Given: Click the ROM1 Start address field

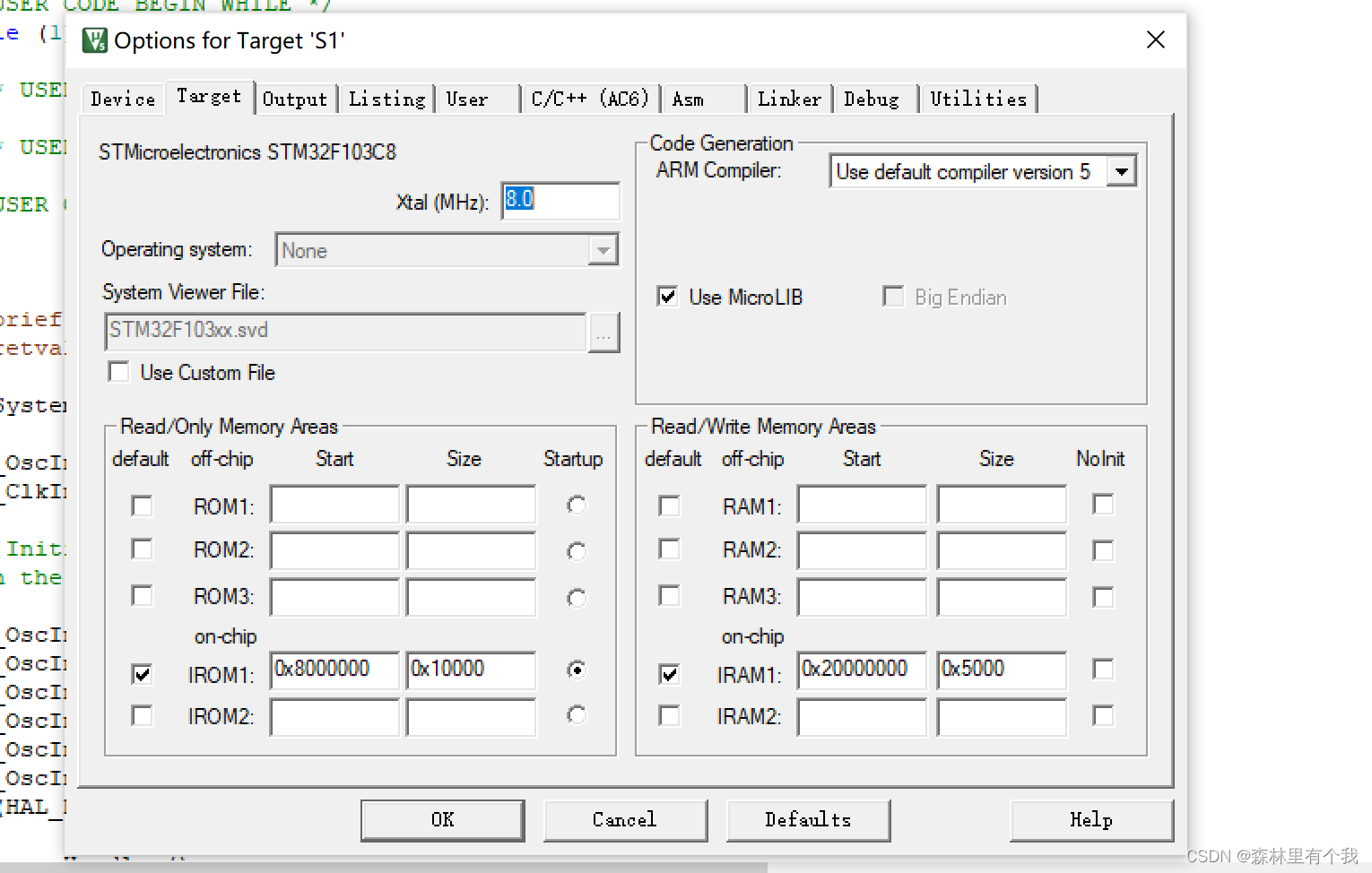Looking at the screenshot, I should pyautogui.click(x=334, y=505).
